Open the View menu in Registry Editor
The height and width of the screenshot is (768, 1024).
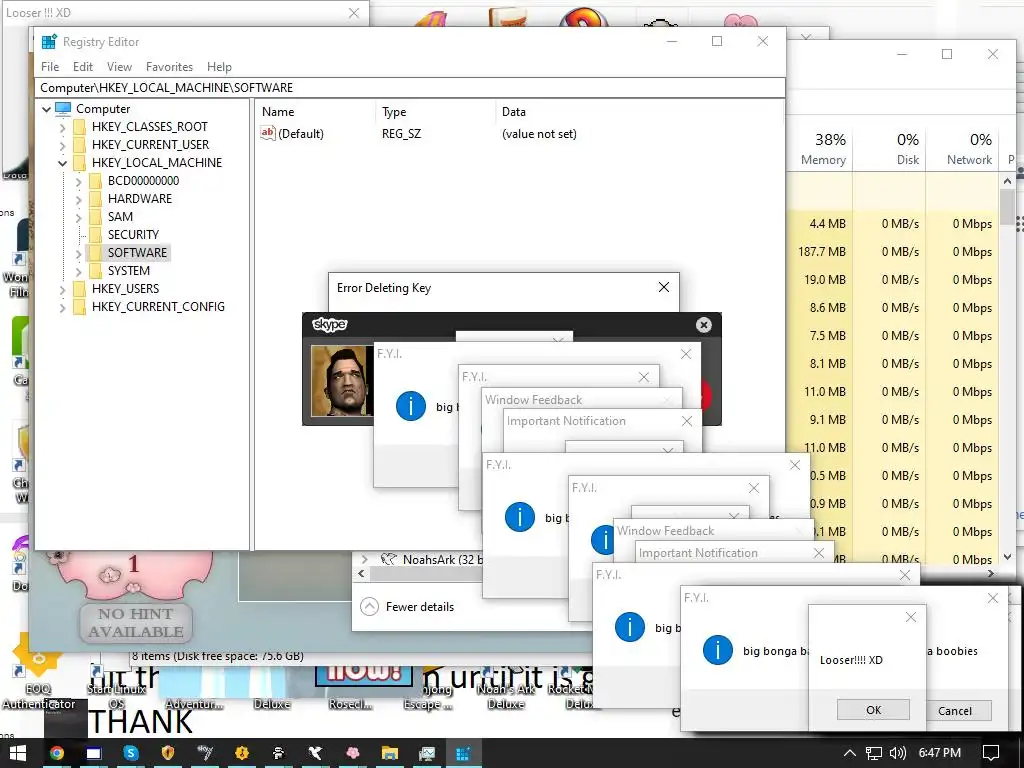click(120, 67)
